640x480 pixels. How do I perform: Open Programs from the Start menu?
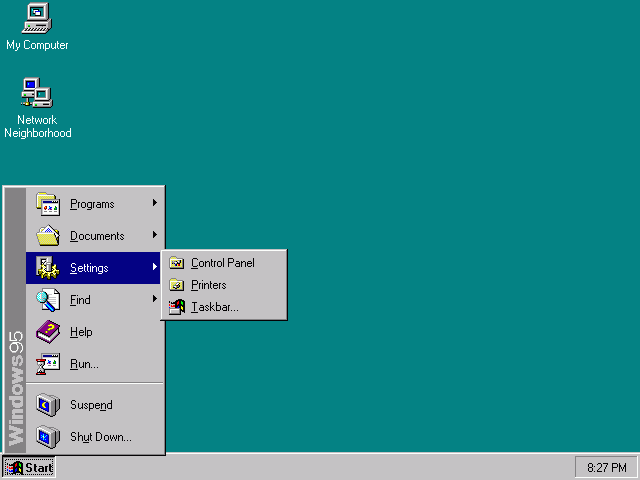(x=94, y=204)
